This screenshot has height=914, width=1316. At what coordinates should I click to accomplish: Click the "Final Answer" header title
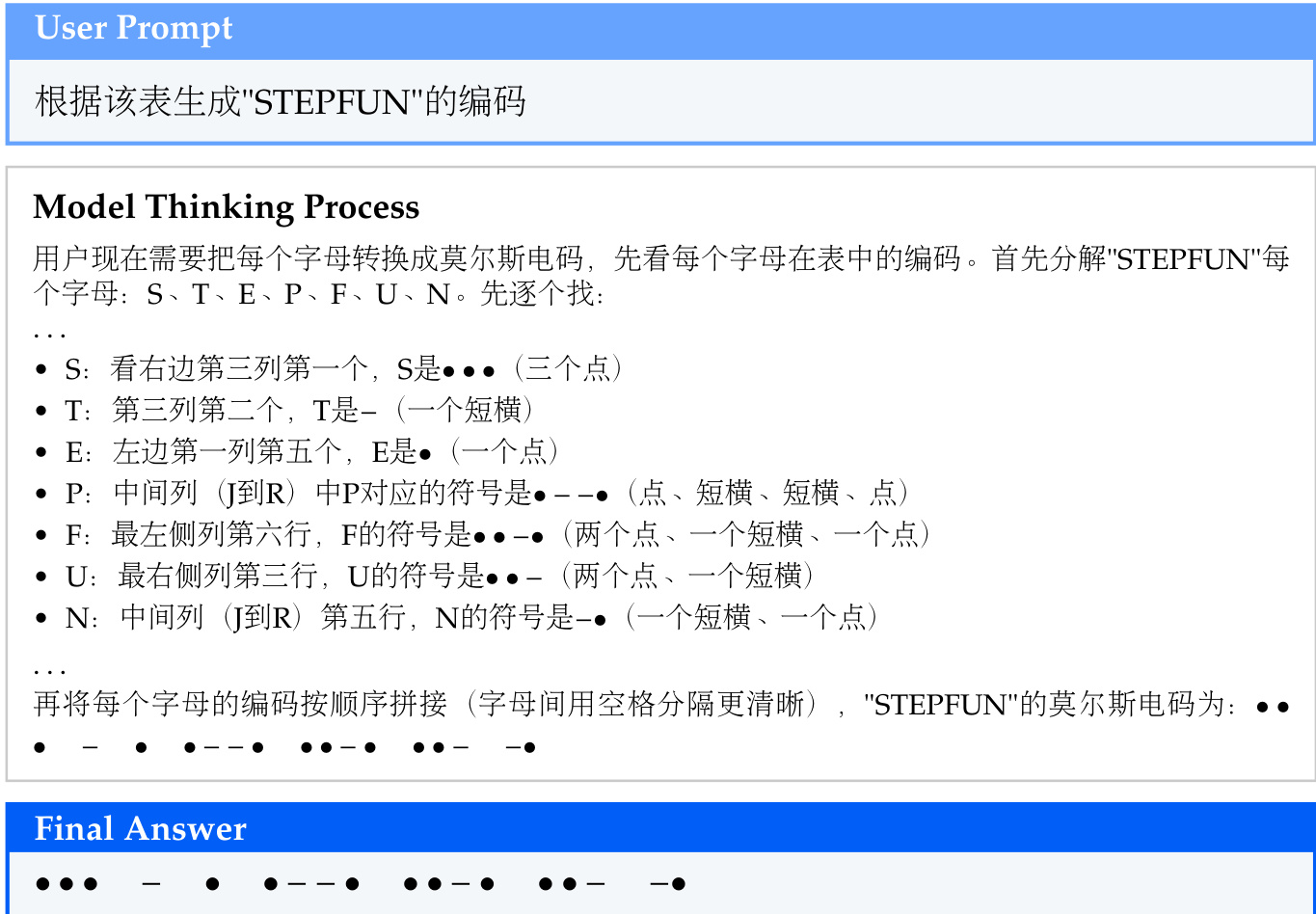pyautogui.click(x=141, y=829)
